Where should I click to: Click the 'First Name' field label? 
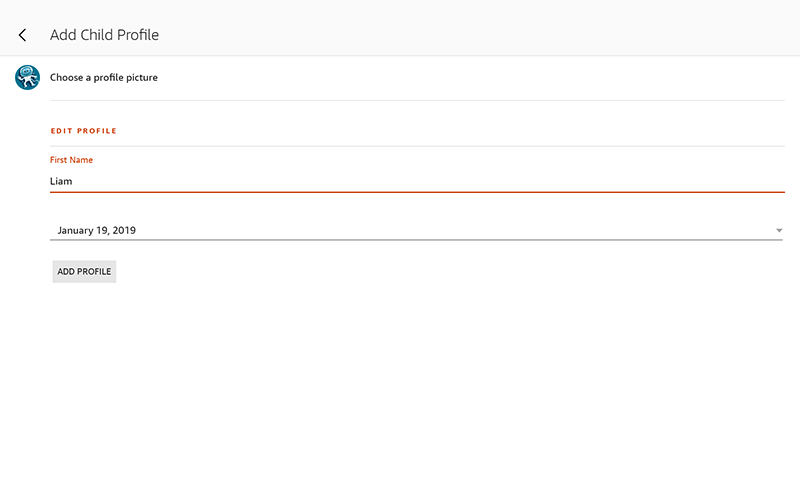[x=71, y=160]
